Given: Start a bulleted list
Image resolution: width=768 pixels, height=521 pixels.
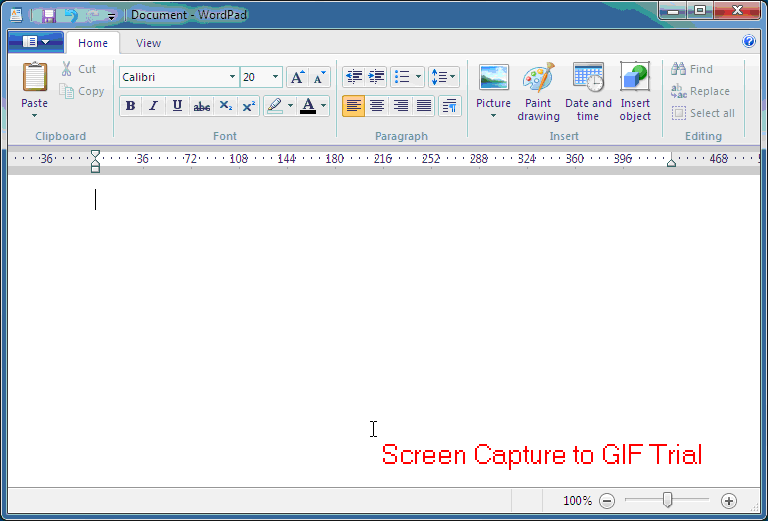Looking at the screenshot, I should pyautogui.click(x=402, y=77).
